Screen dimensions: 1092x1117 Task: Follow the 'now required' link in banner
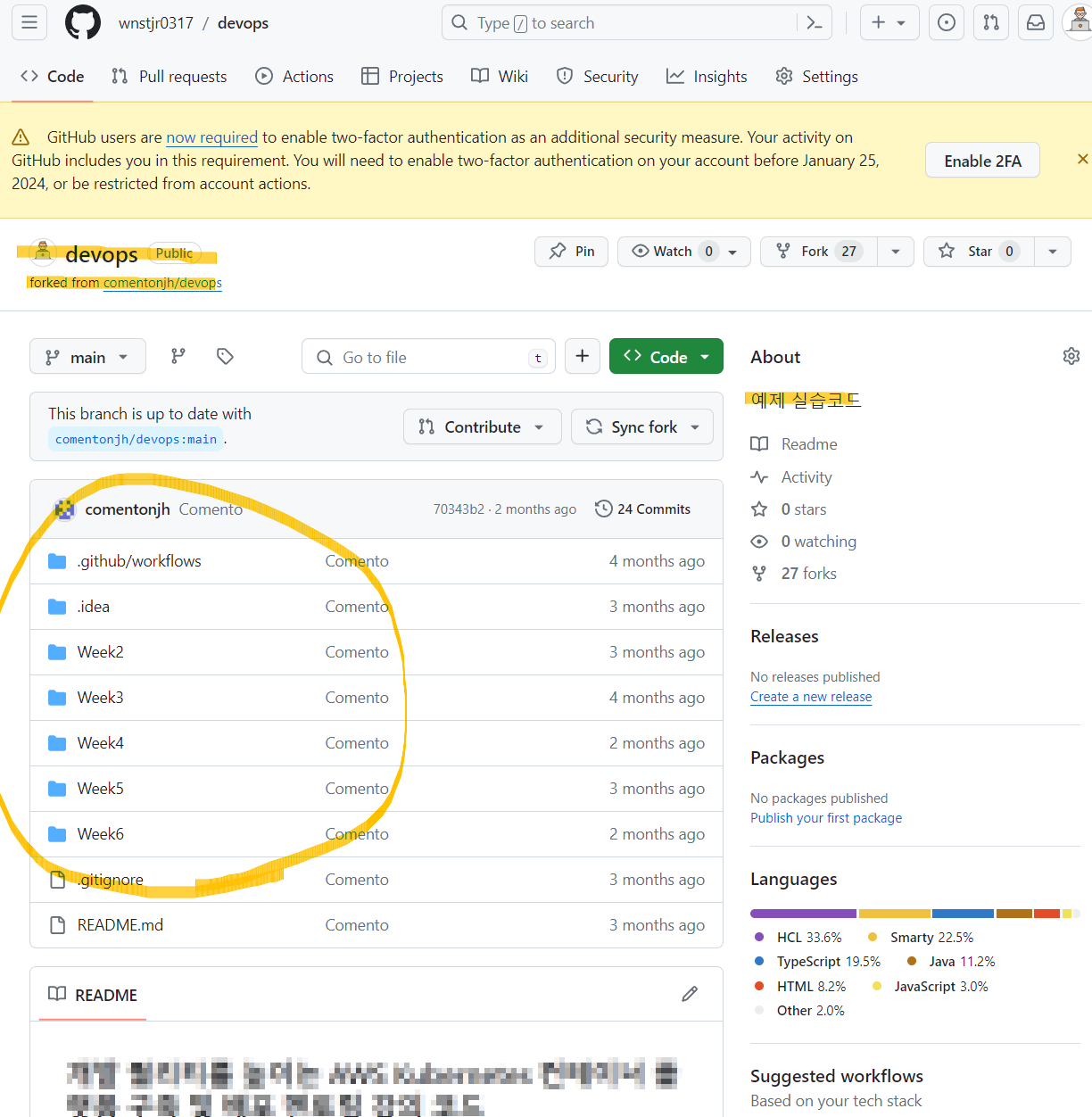(x=211, y=137)
